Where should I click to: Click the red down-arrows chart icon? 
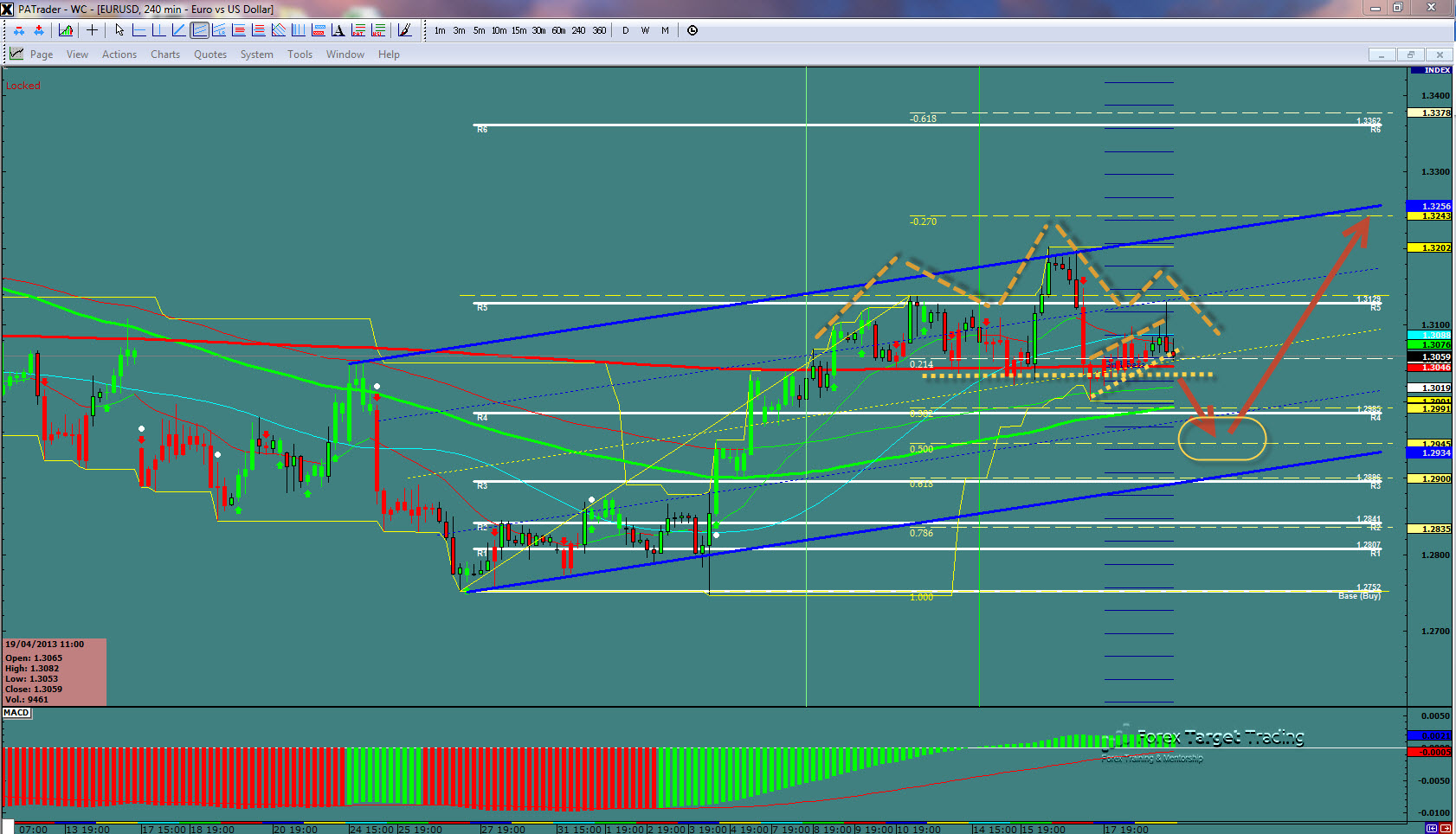click(19, 30)
